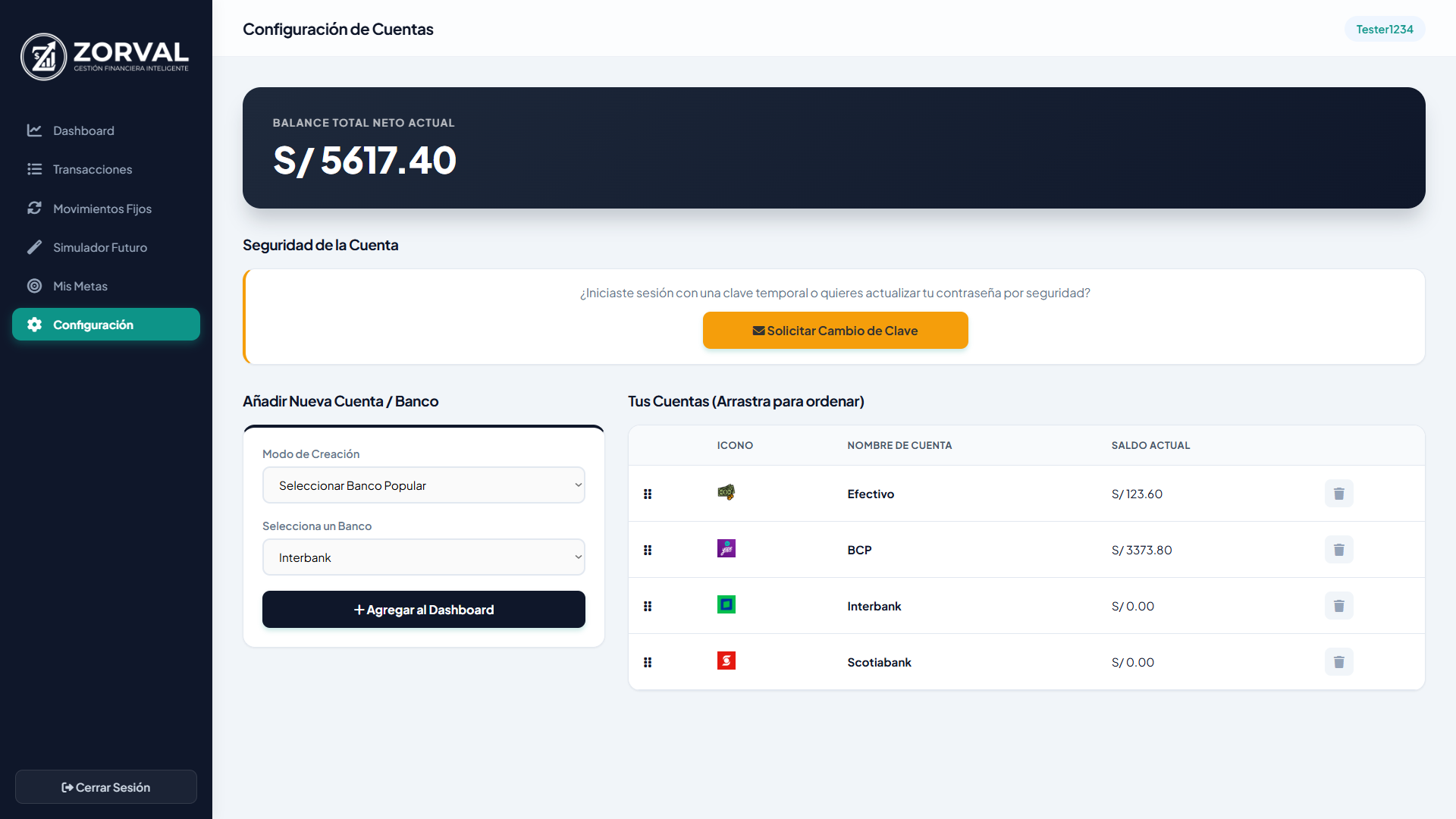Click the trash icon for Scotiabank

point(1339,661)
